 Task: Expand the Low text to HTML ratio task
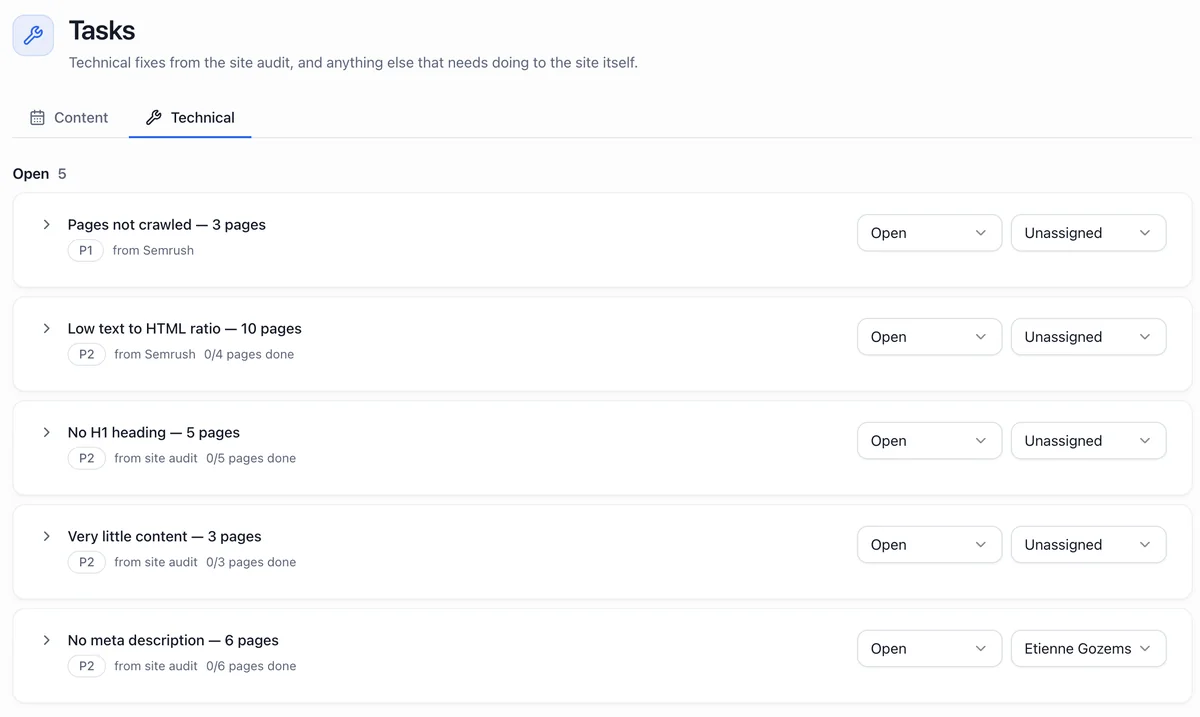tap(46, 328)
